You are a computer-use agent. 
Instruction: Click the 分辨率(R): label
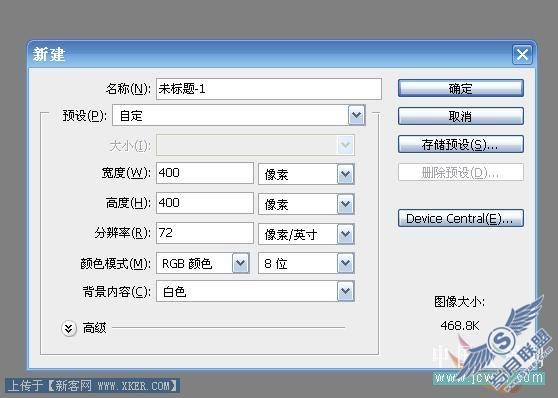click(123, 233)
